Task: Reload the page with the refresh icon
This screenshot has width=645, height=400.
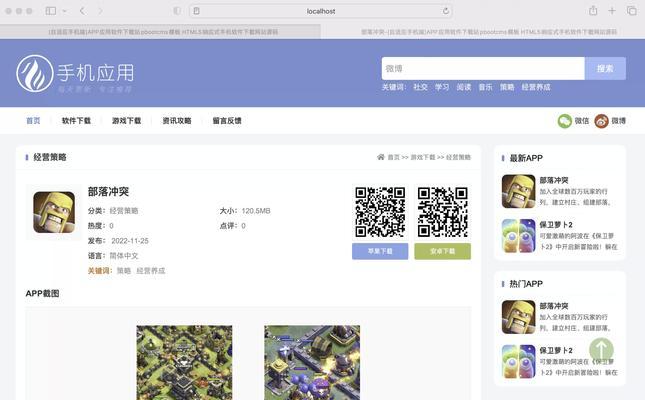Action: tap(445, 11)
